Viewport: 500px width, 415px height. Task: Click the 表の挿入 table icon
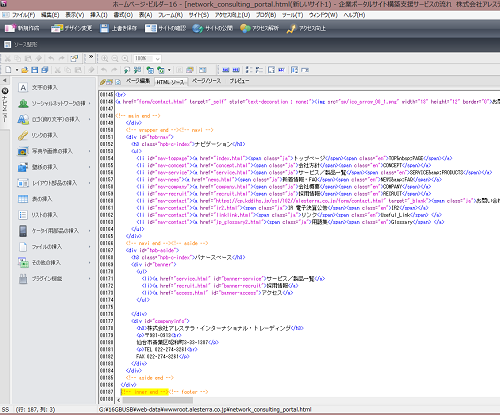(23, 199)
